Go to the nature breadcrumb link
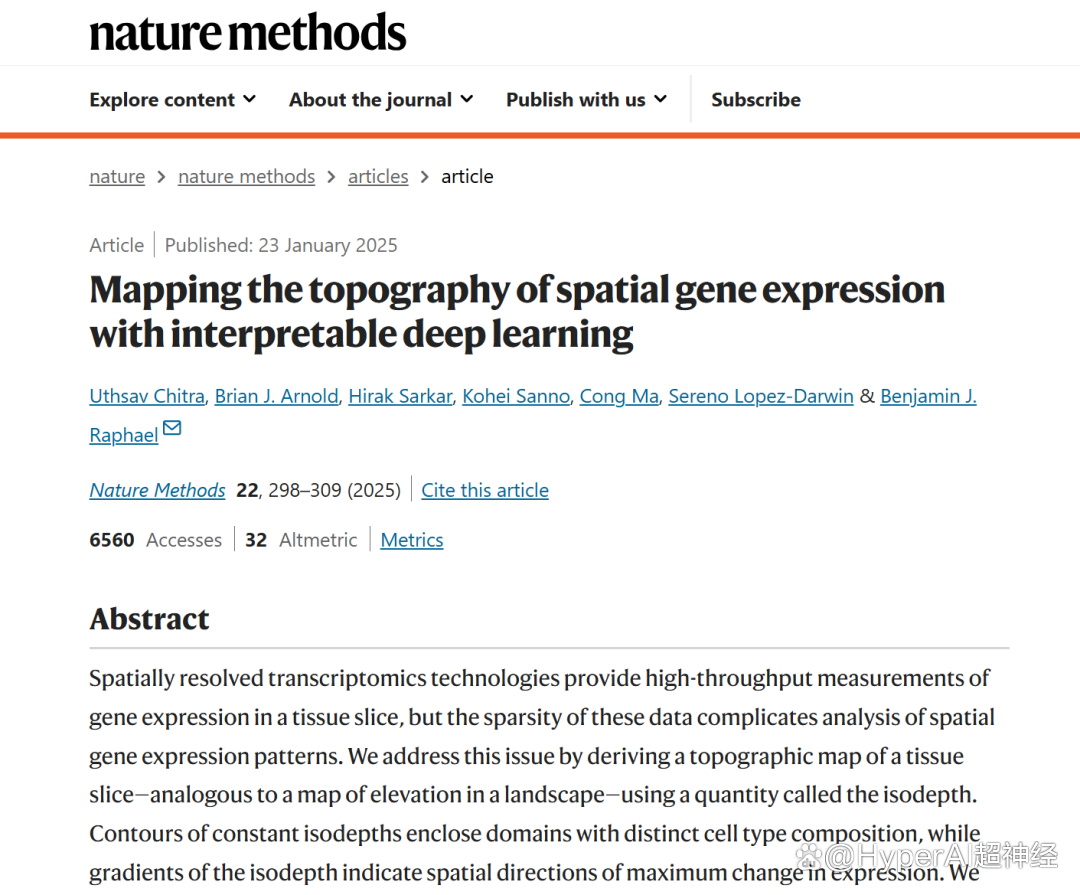The height and width of the screenshot is (895, 1080). click(117, 177)
